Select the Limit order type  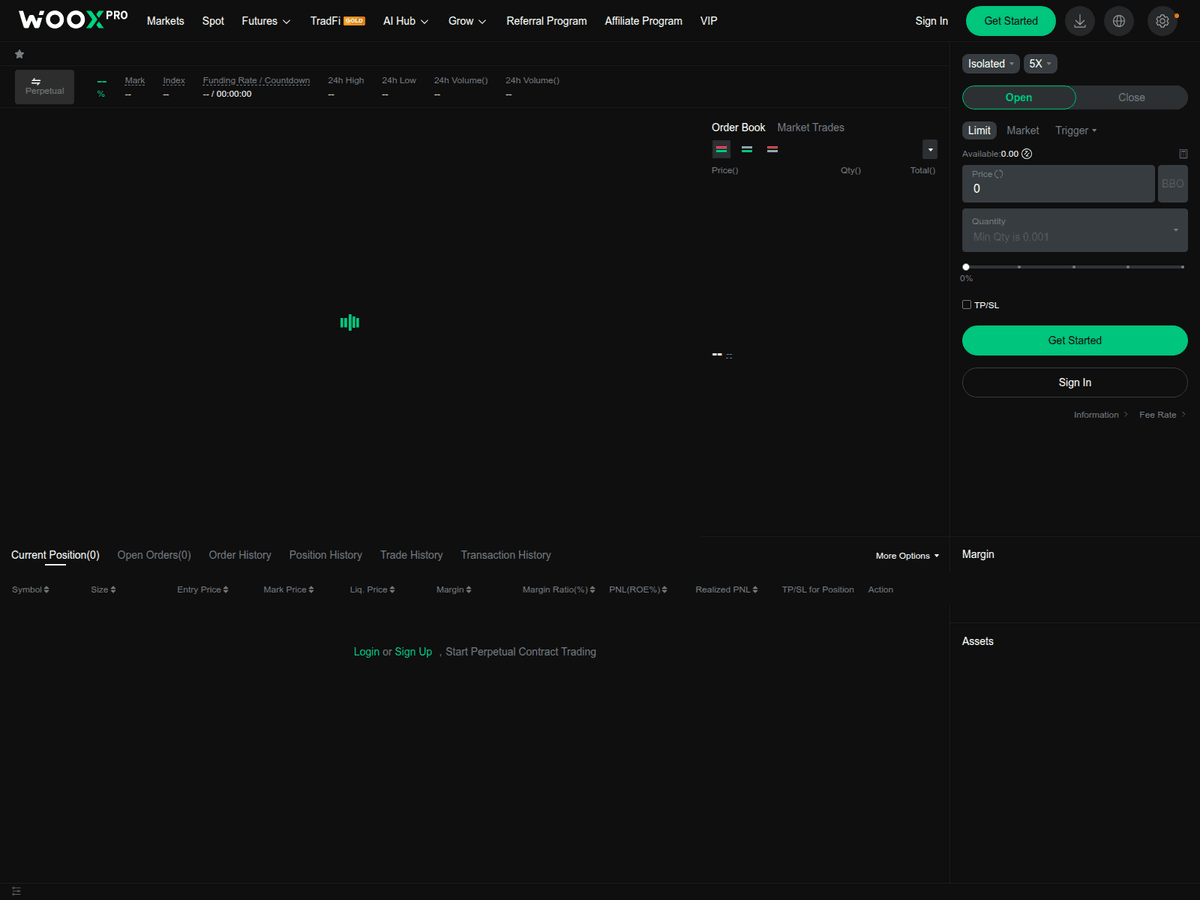979,131
